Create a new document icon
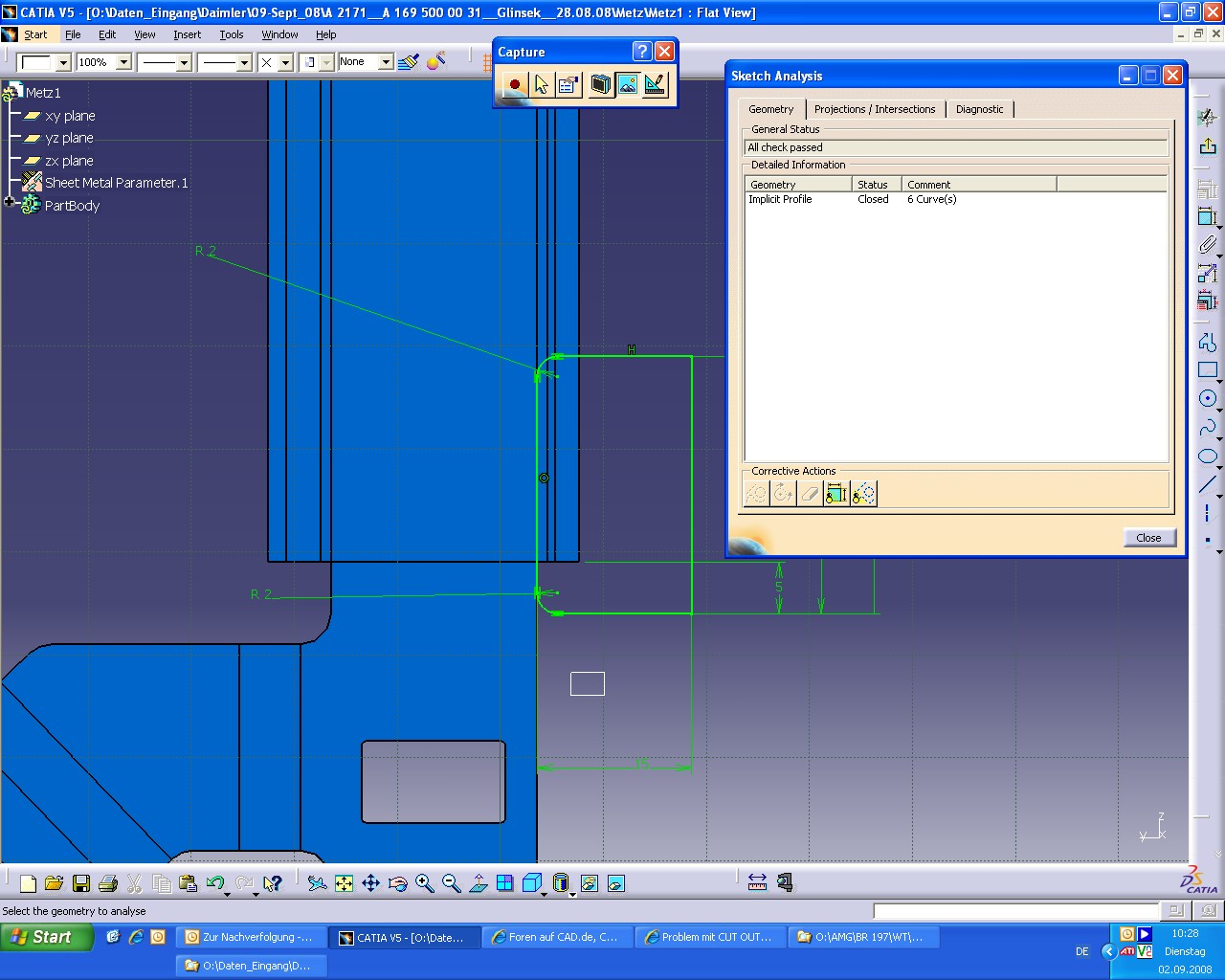Image resolution: width=1225 pixels, height=980 pixels. coord(28,883)
